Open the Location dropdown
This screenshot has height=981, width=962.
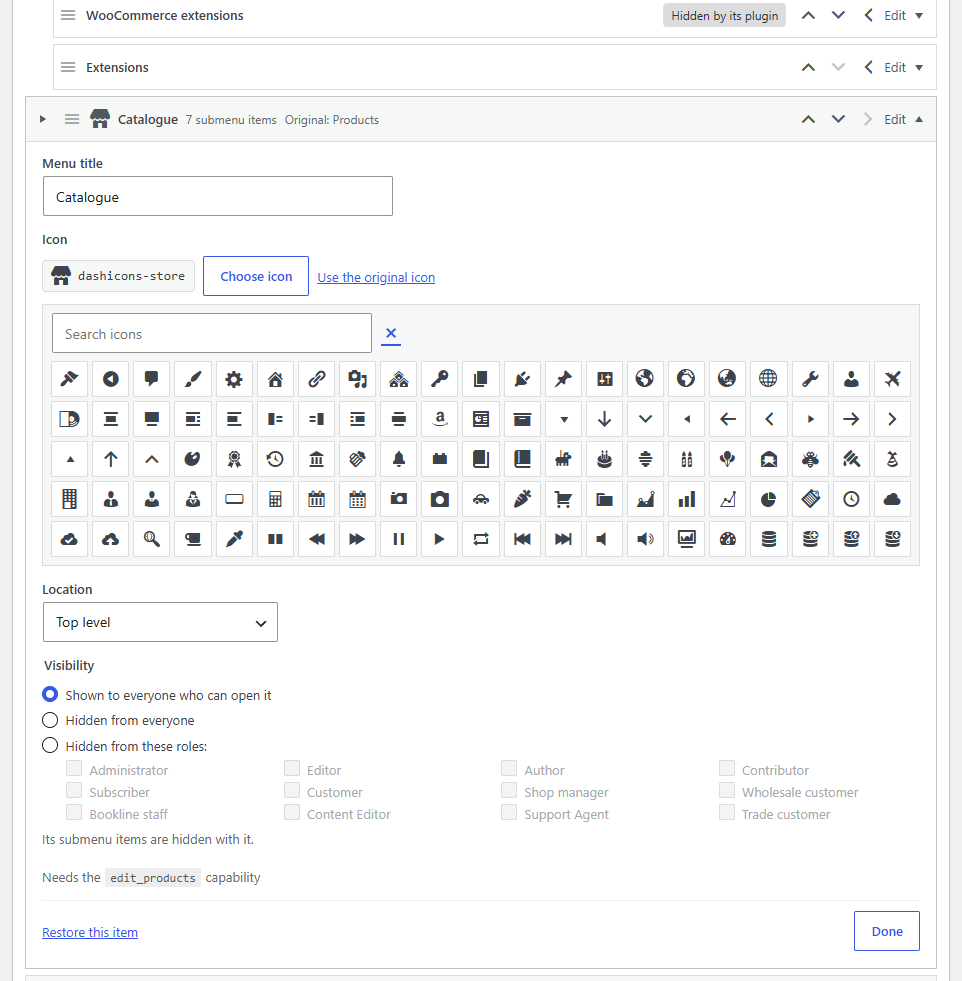point(160,622)
